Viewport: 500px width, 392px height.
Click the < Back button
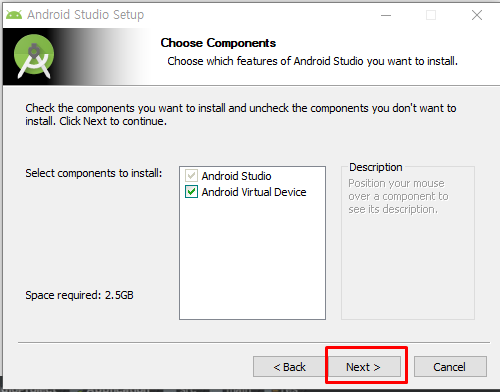[x=289, y=367]
